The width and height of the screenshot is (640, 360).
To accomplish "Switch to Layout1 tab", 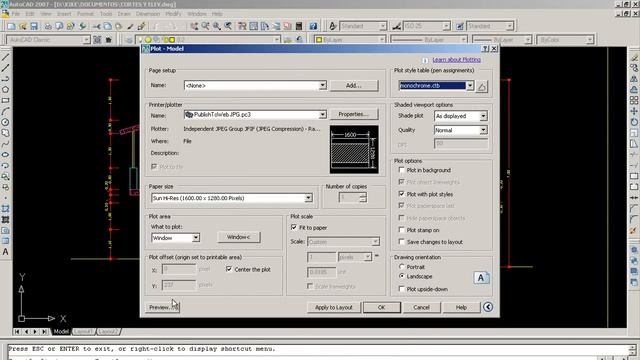I will coord(83,331).
